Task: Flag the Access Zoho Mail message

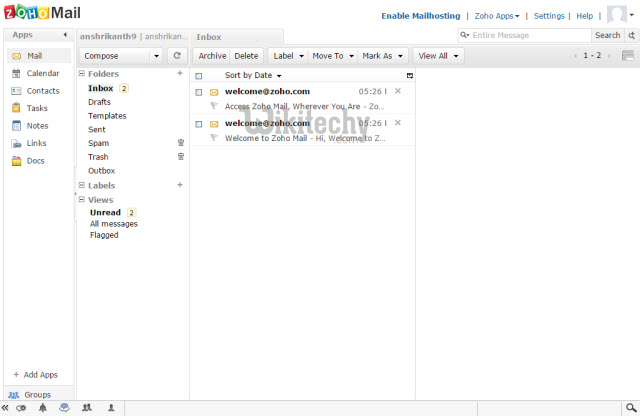Action: 213,106
